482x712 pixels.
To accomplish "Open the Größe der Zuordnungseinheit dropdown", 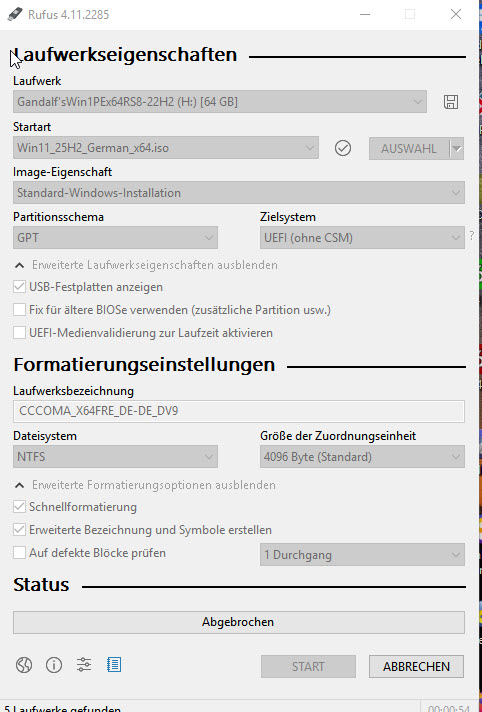I will (362, 457).
